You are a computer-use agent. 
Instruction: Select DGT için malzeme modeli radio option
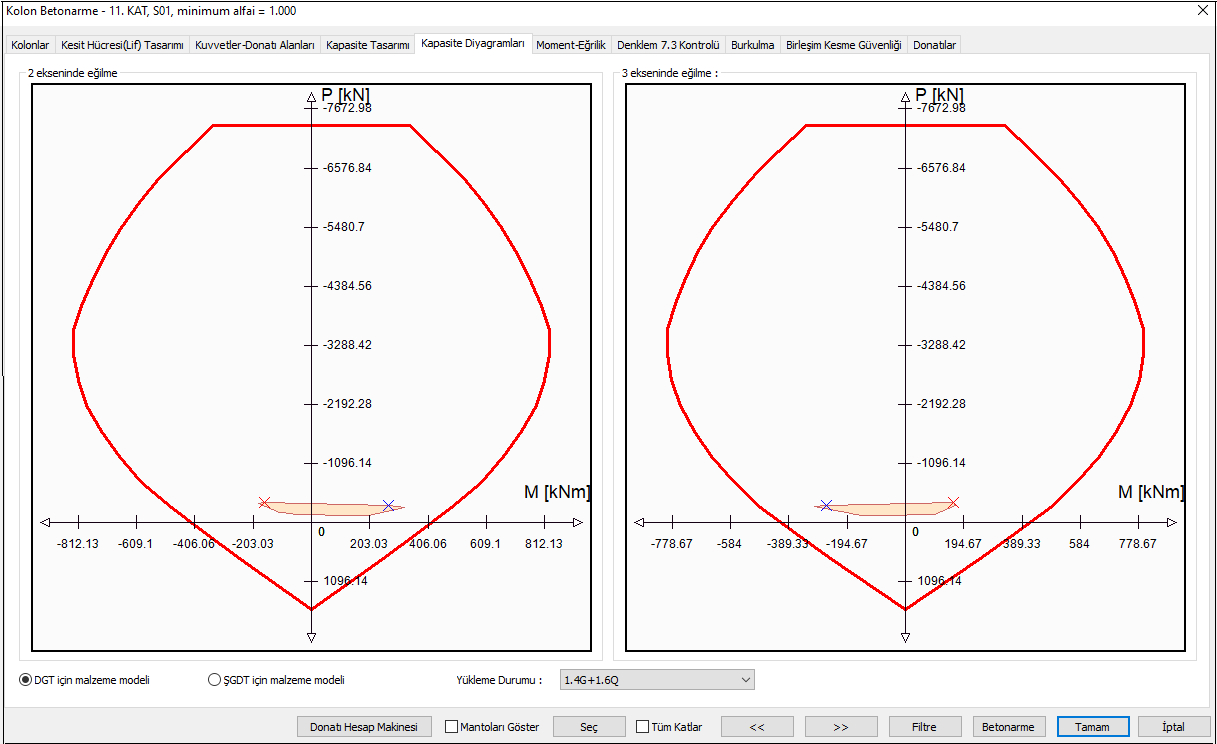26,680
